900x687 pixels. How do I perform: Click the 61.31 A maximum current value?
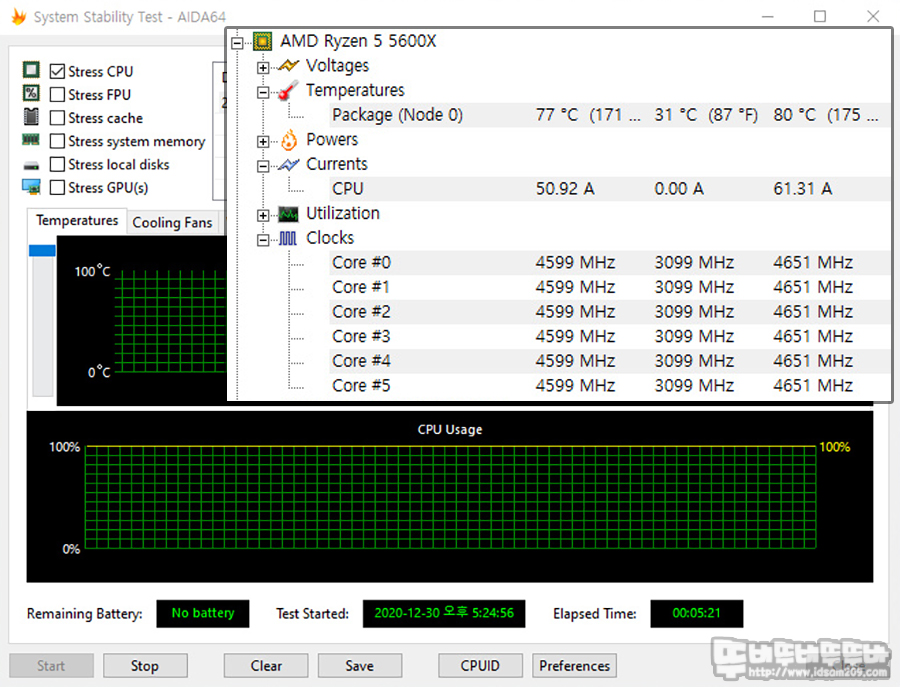pyautogui.click(x=802, y=189)
